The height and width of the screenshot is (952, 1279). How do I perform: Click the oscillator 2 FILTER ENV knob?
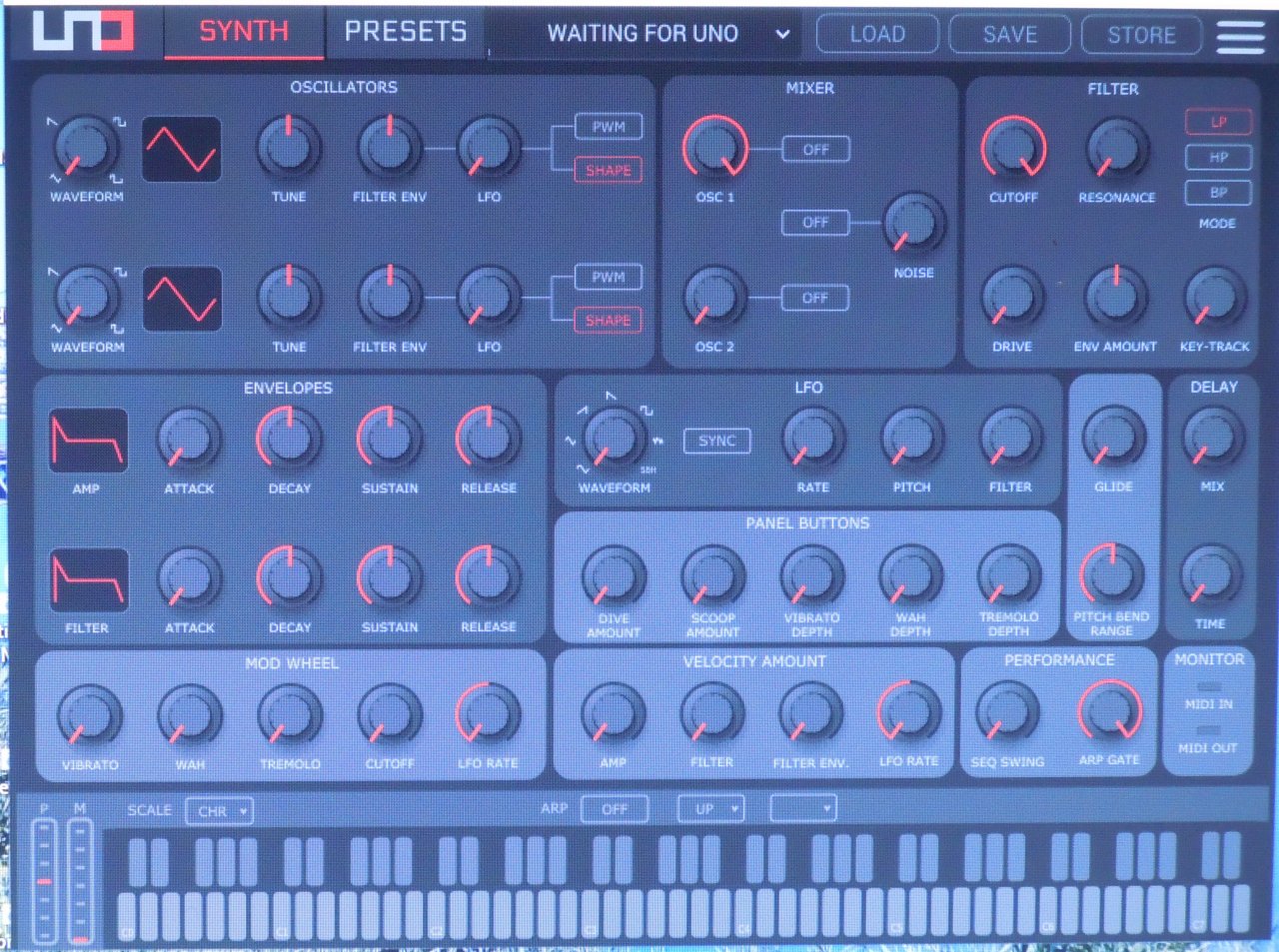tap(389, 298)
